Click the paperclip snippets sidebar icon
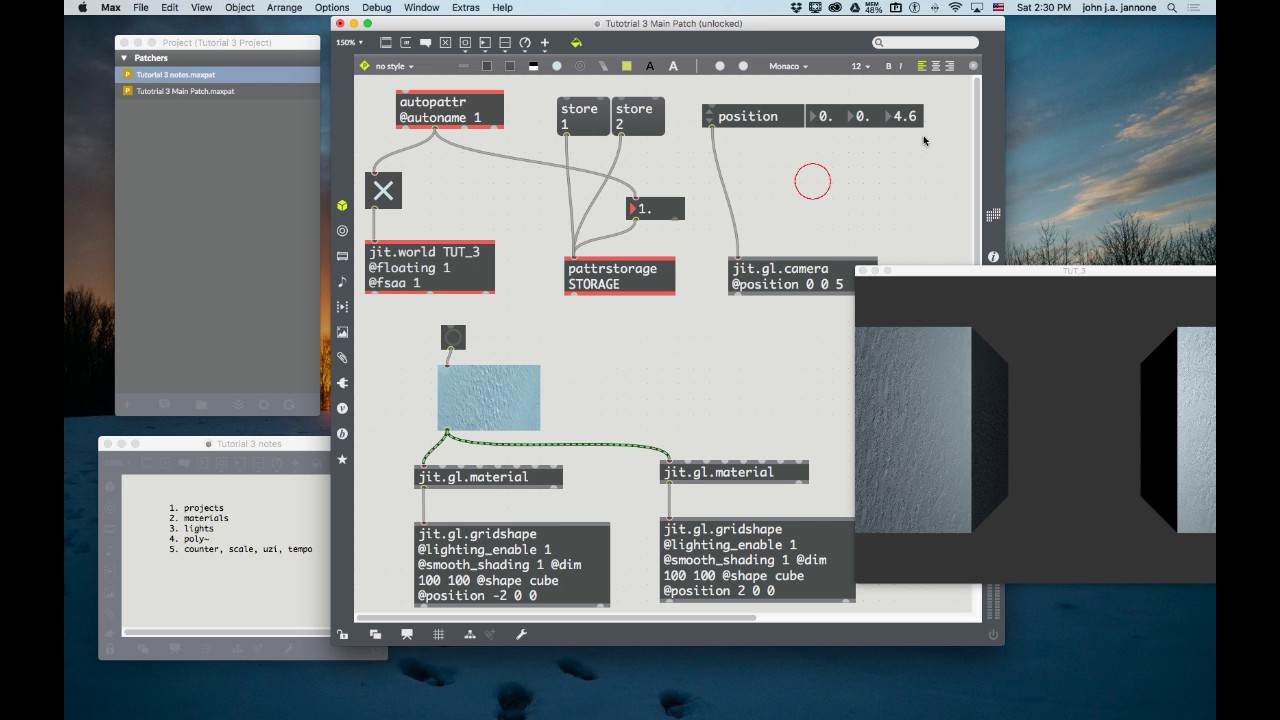The width and height of the screenshot is (1280, 720). pyautogui.click(x=342, y=358)
